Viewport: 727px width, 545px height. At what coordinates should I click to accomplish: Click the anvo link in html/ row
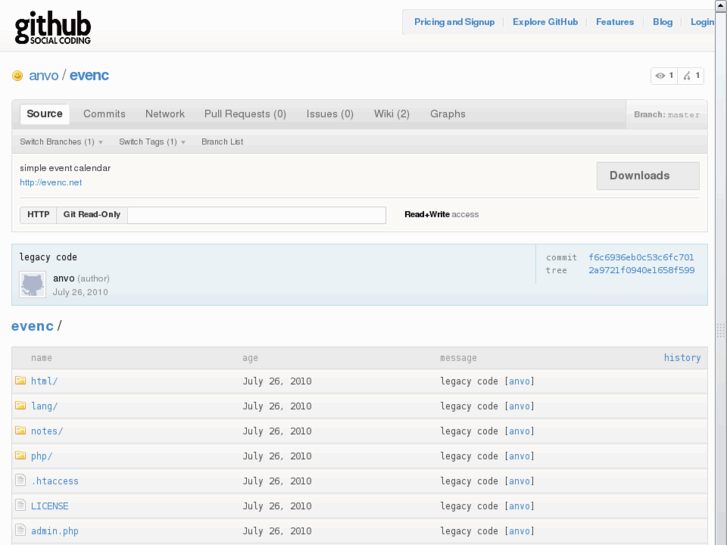tap(519, 381)
